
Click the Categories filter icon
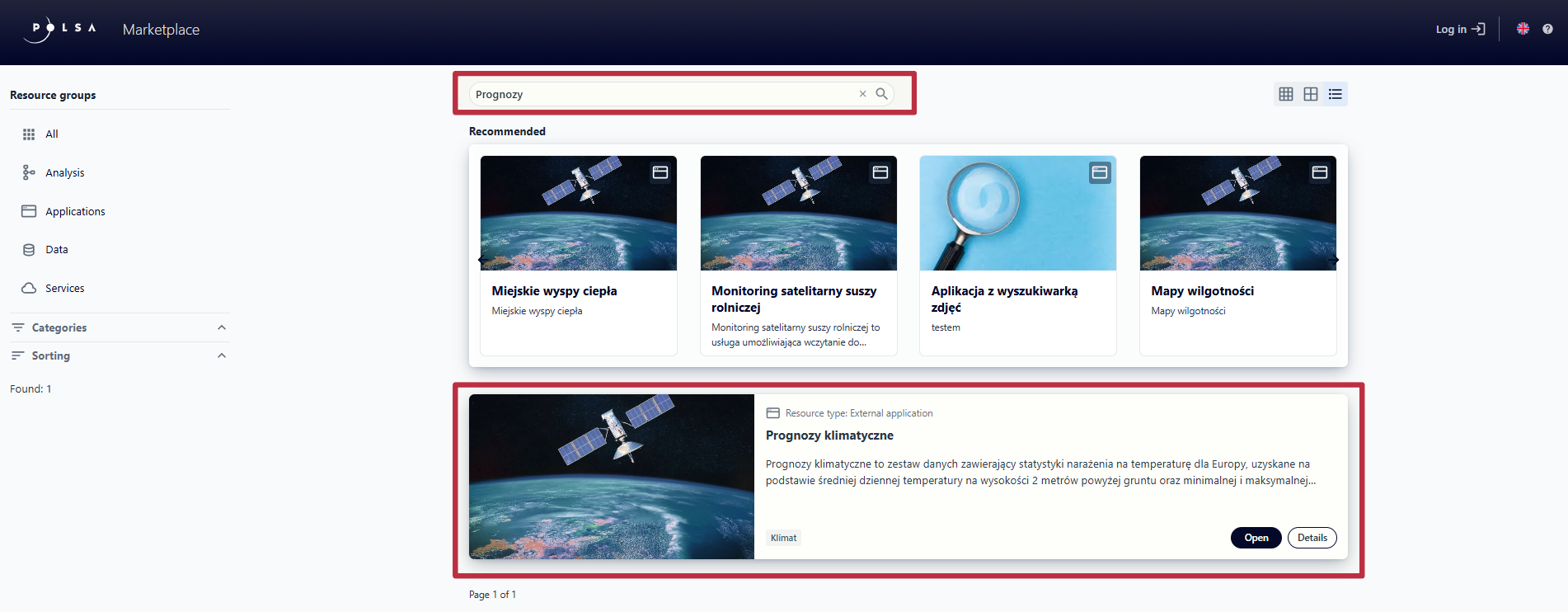pos(18,327)
